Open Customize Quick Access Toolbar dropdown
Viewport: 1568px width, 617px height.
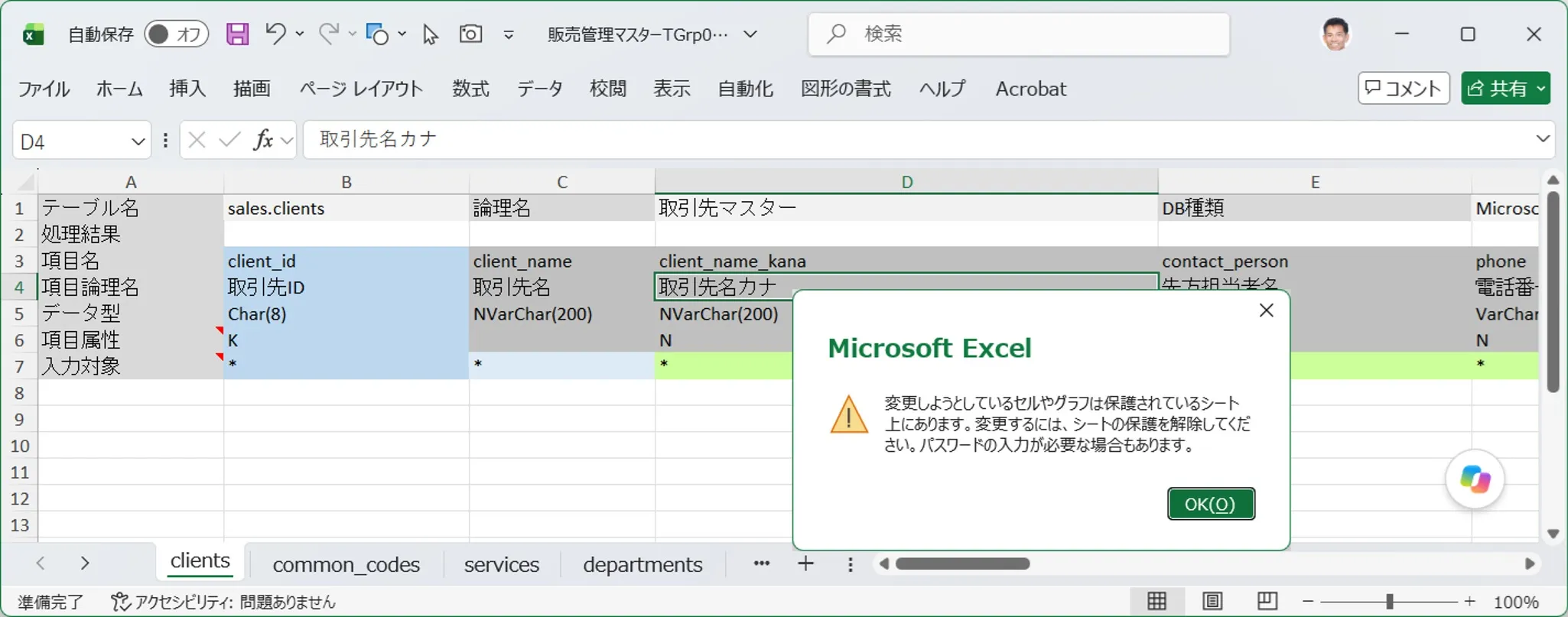click(x=509, y=34)
